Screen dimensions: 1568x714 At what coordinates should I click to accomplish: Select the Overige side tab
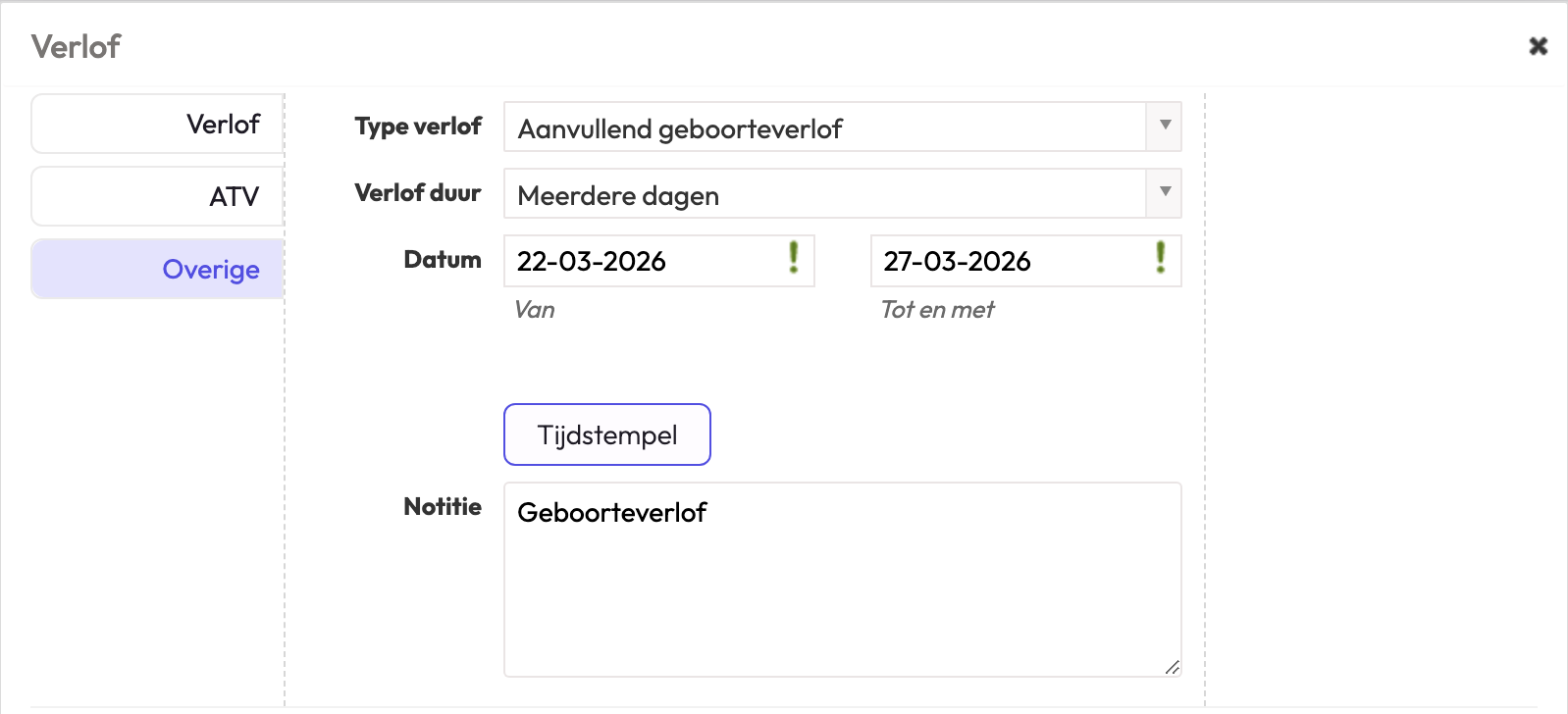tap(158, 270)
